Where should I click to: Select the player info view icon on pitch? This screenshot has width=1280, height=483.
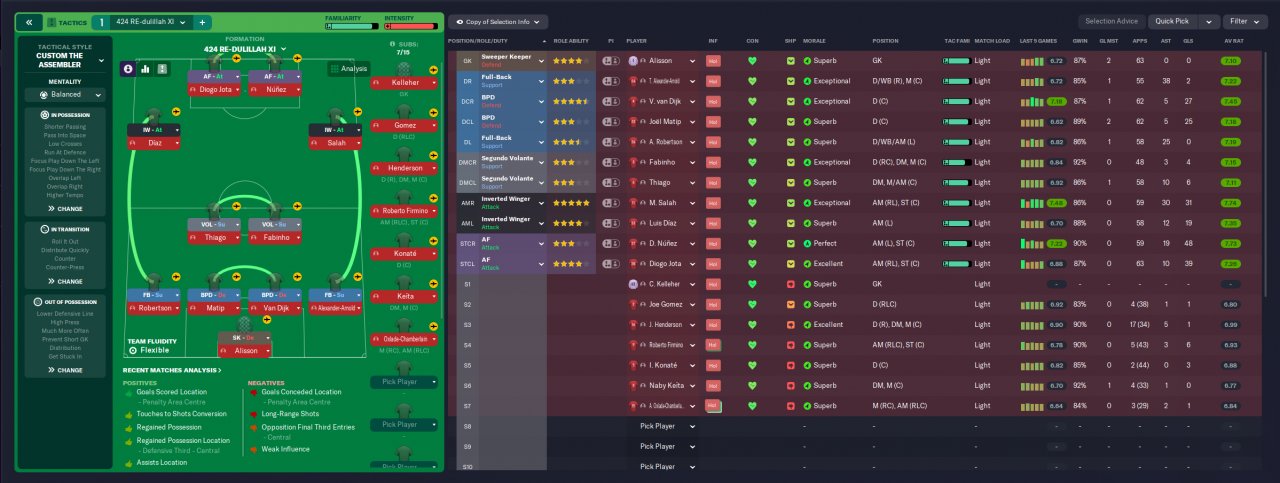click(128, 69)
